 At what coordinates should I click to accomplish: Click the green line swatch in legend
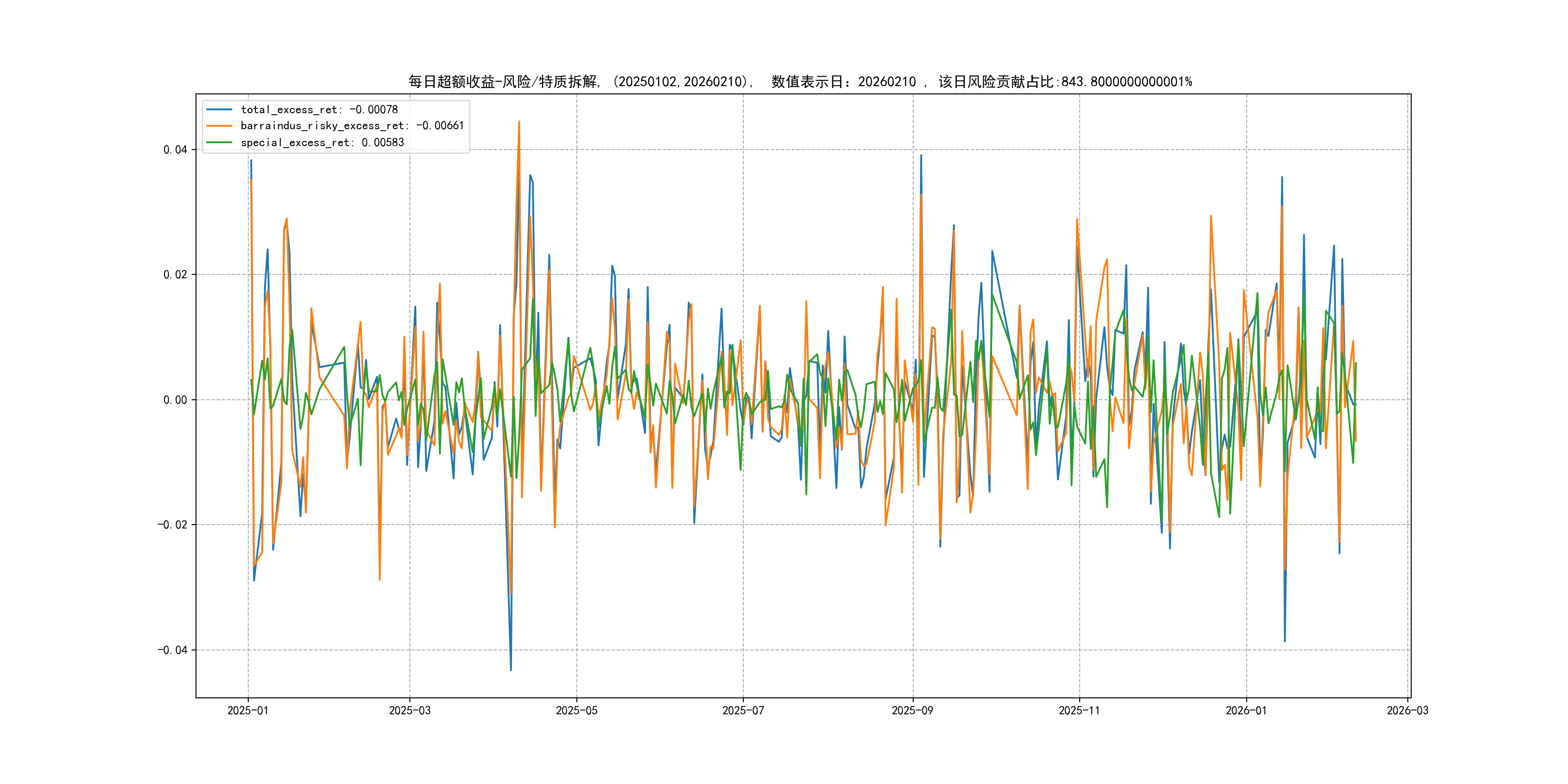coord(219,142)
